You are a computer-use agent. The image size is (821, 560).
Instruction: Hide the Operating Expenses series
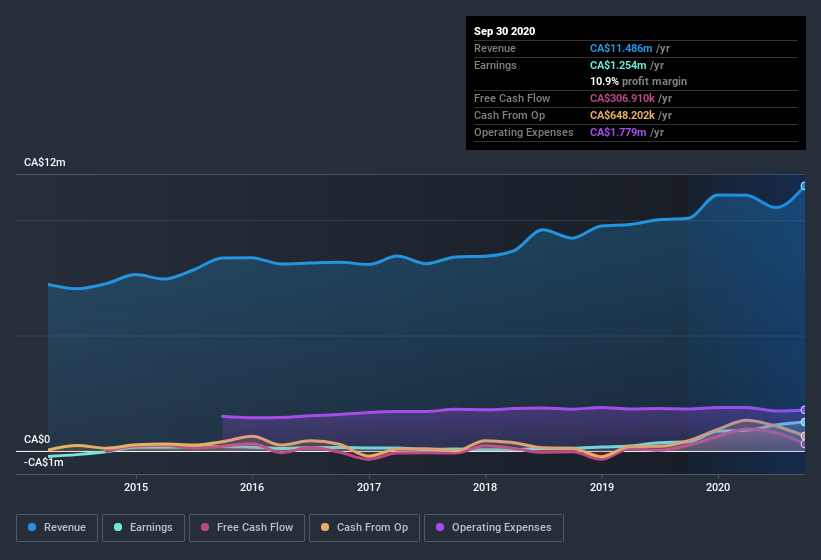coord(494,528)
